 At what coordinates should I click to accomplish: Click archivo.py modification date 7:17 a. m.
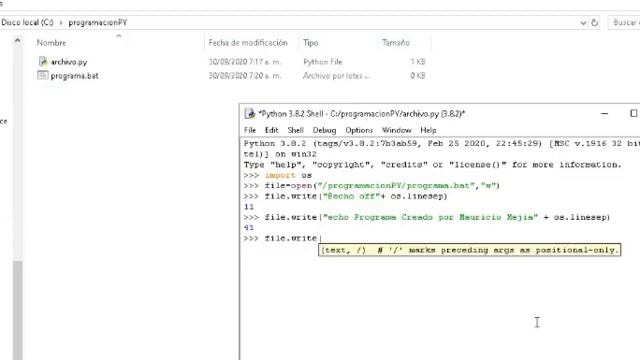click(x=245, y=62)
